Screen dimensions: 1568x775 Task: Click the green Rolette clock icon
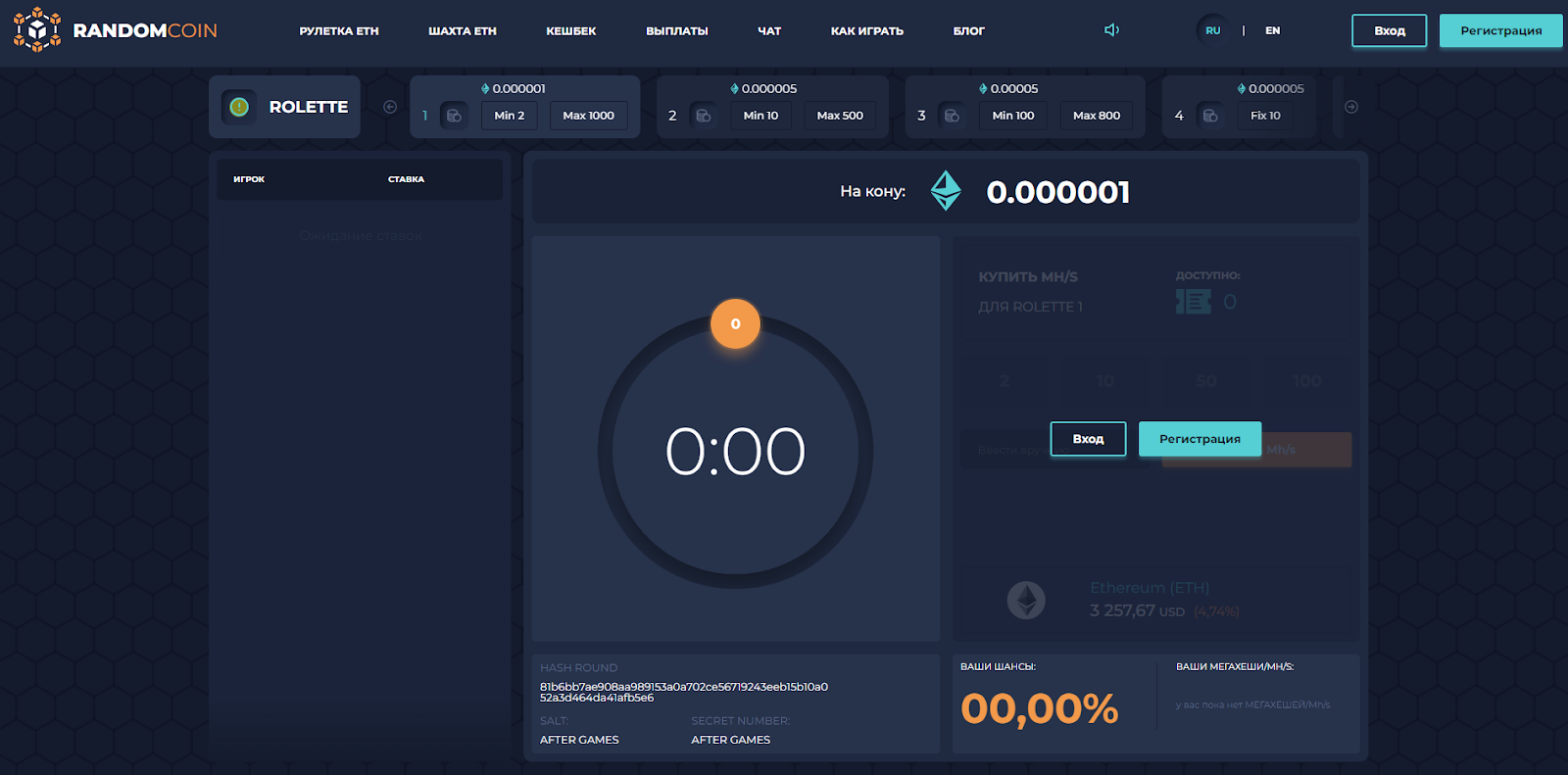click(x=239, y=107)
